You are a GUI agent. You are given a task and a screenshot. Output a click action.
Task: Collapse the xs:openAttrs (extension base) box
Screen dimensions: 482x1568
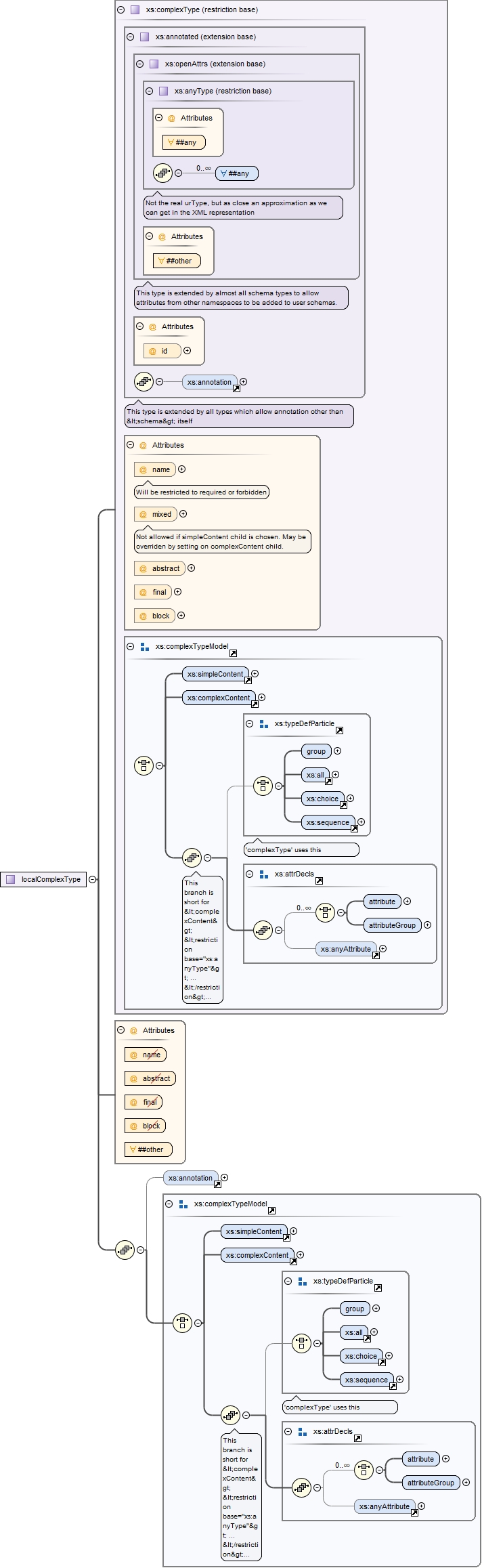coord(139,64)
